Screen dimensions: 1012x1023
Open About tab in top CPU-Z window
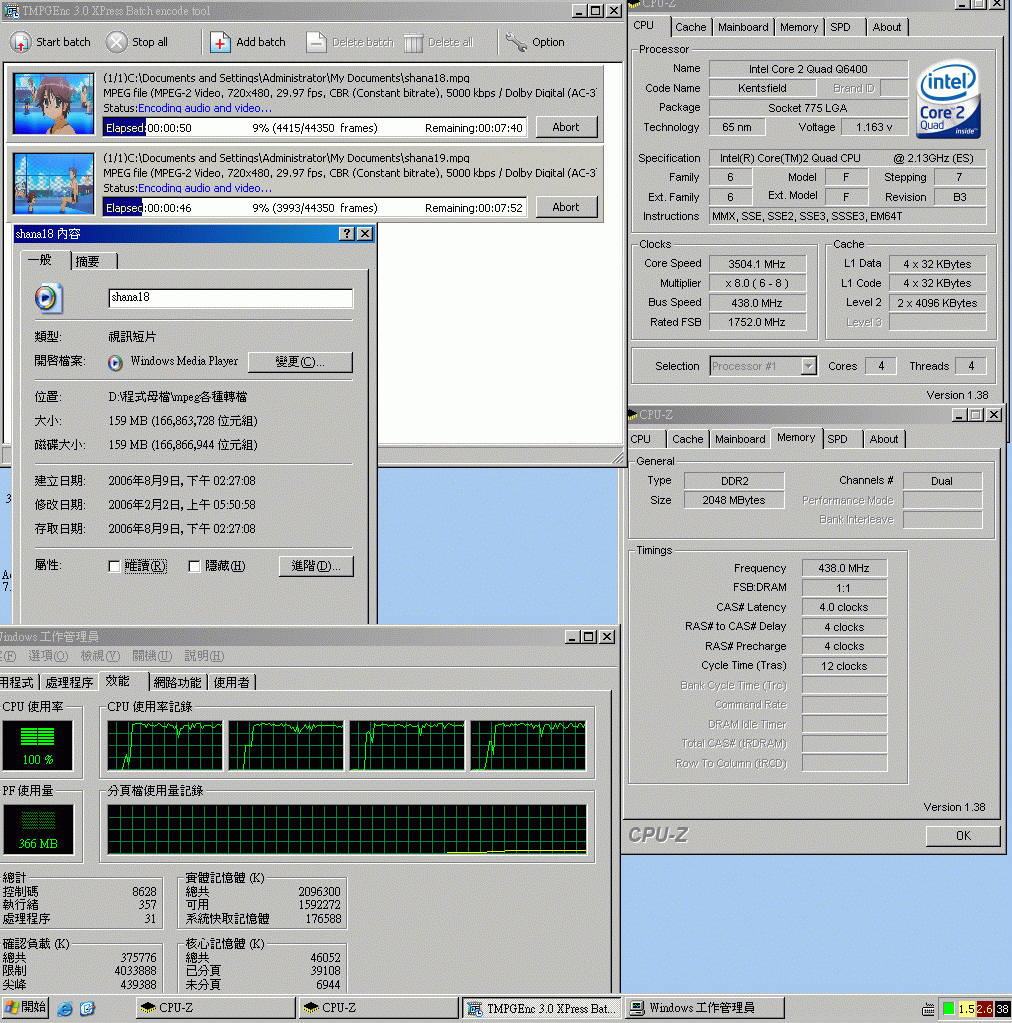tap(887, 27)
